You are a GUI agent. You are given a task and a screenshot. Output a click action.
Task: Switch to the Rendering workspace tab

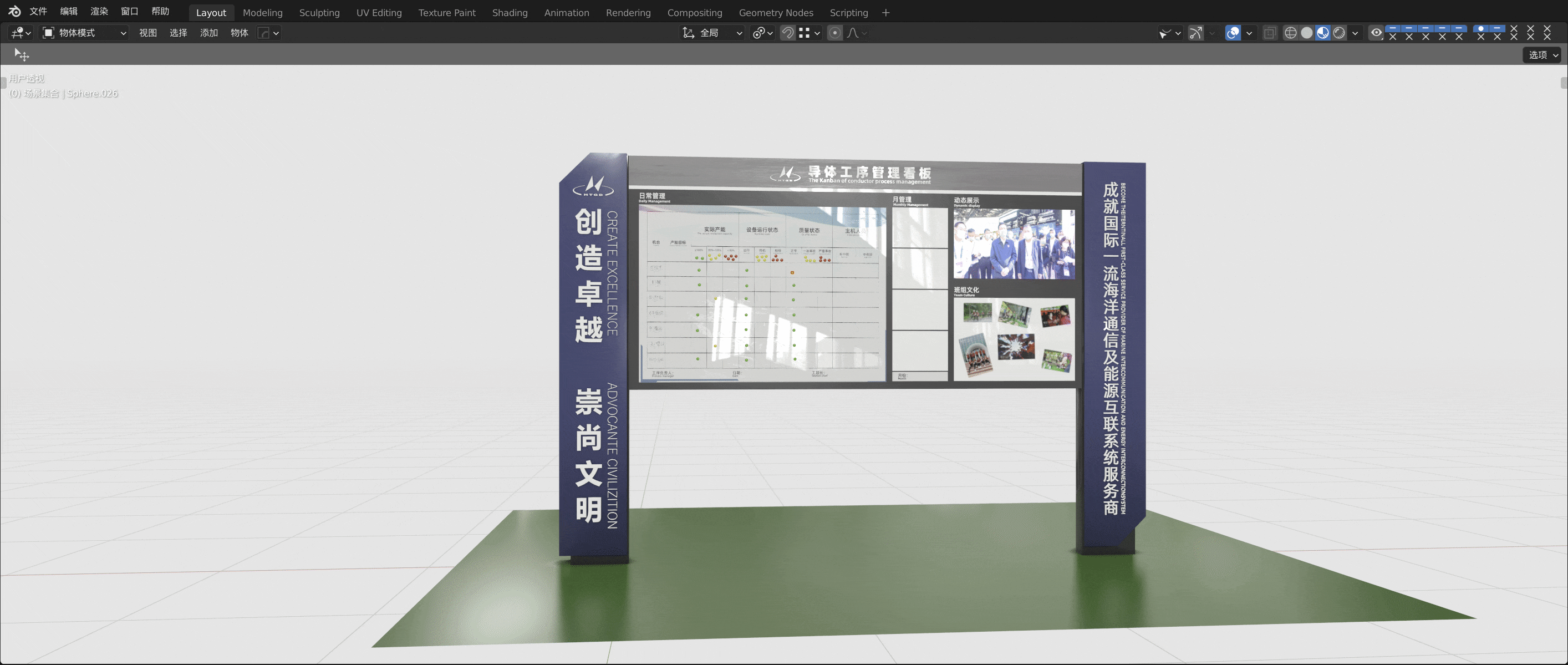coord(628,13)
